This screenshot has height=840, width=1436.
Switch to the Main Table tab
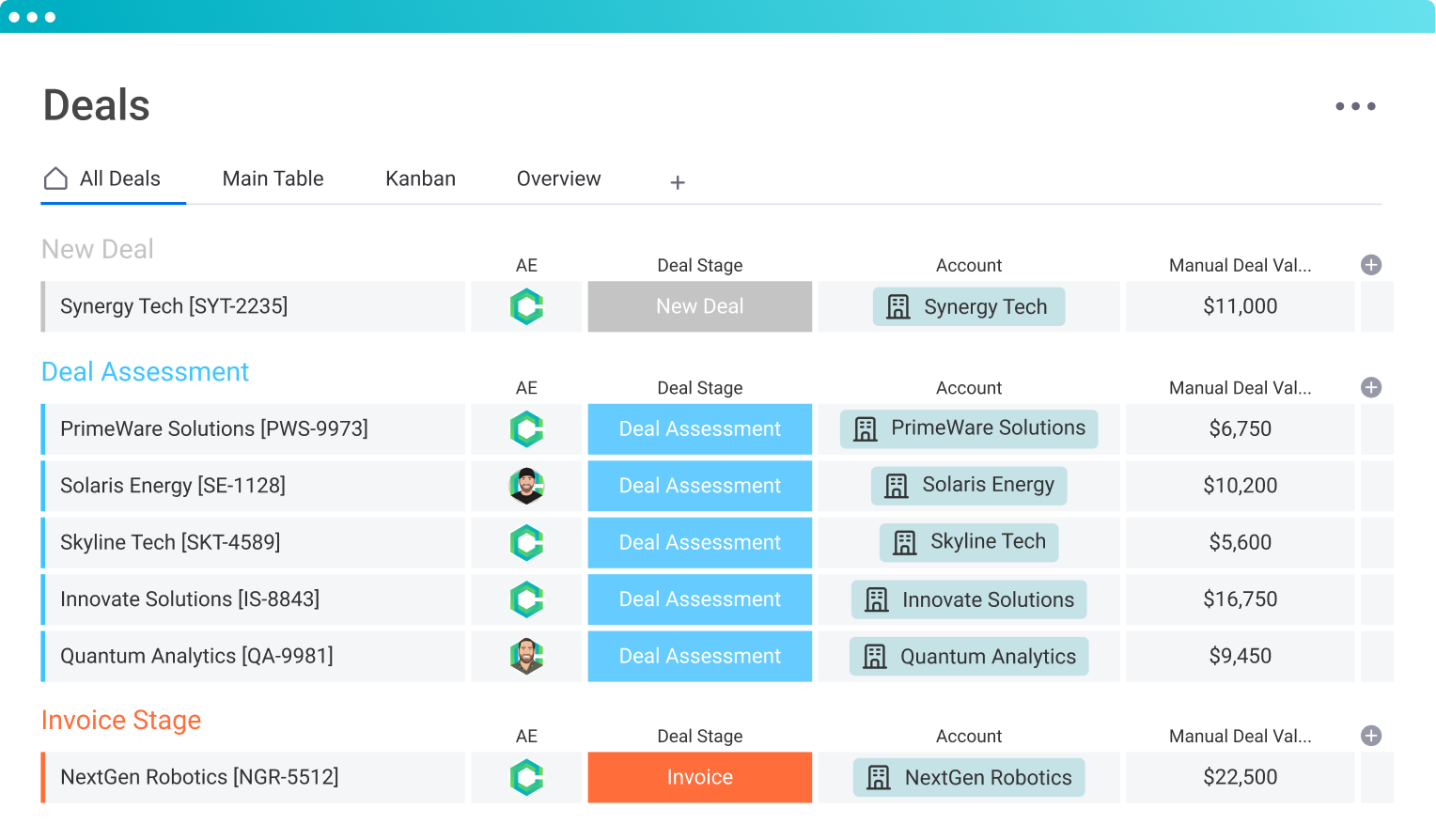pyautogui.click(x=273, y=179)
